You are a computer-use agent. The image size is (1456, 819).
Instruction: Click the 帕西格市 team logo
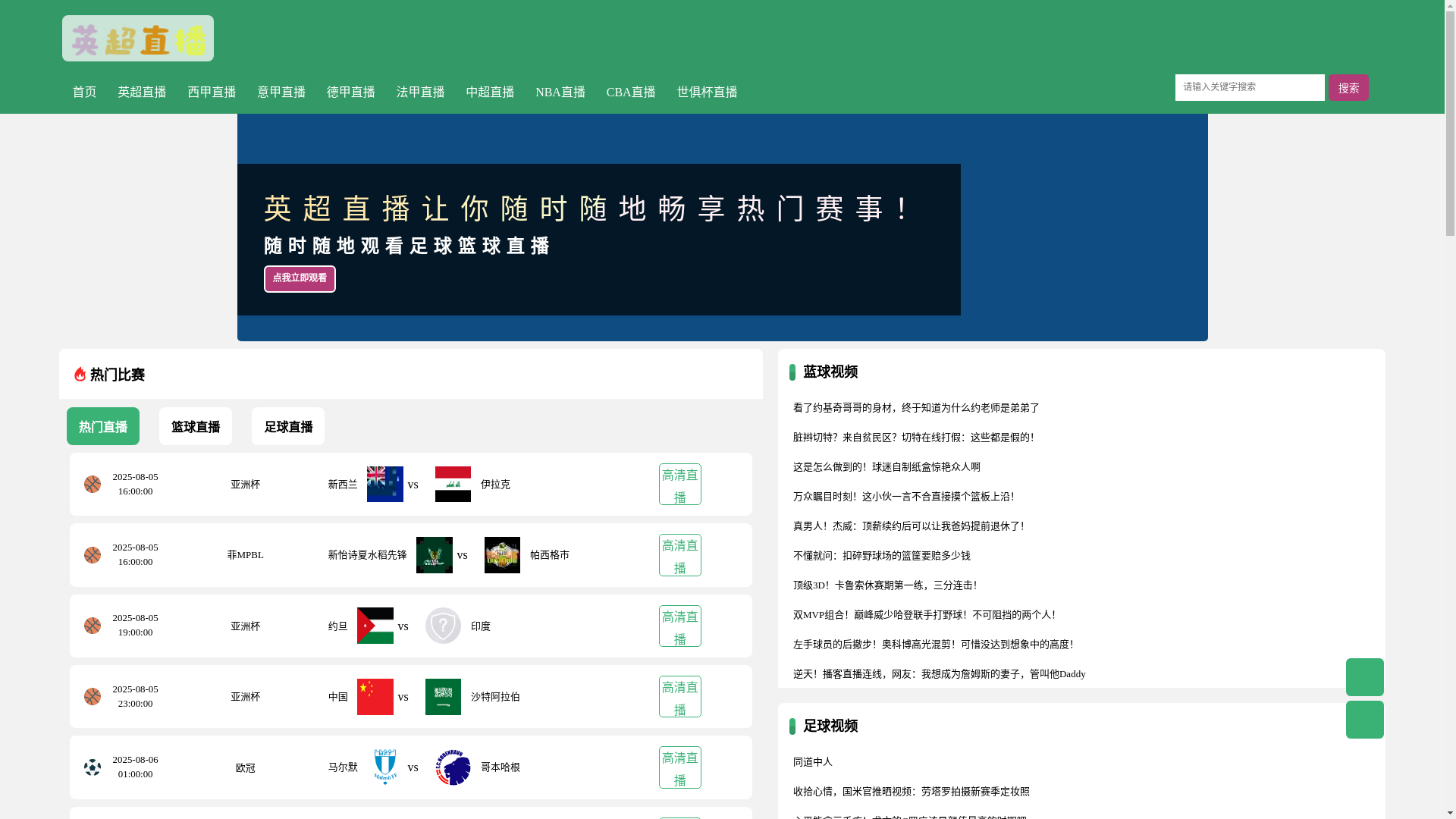tap(502, 555)
